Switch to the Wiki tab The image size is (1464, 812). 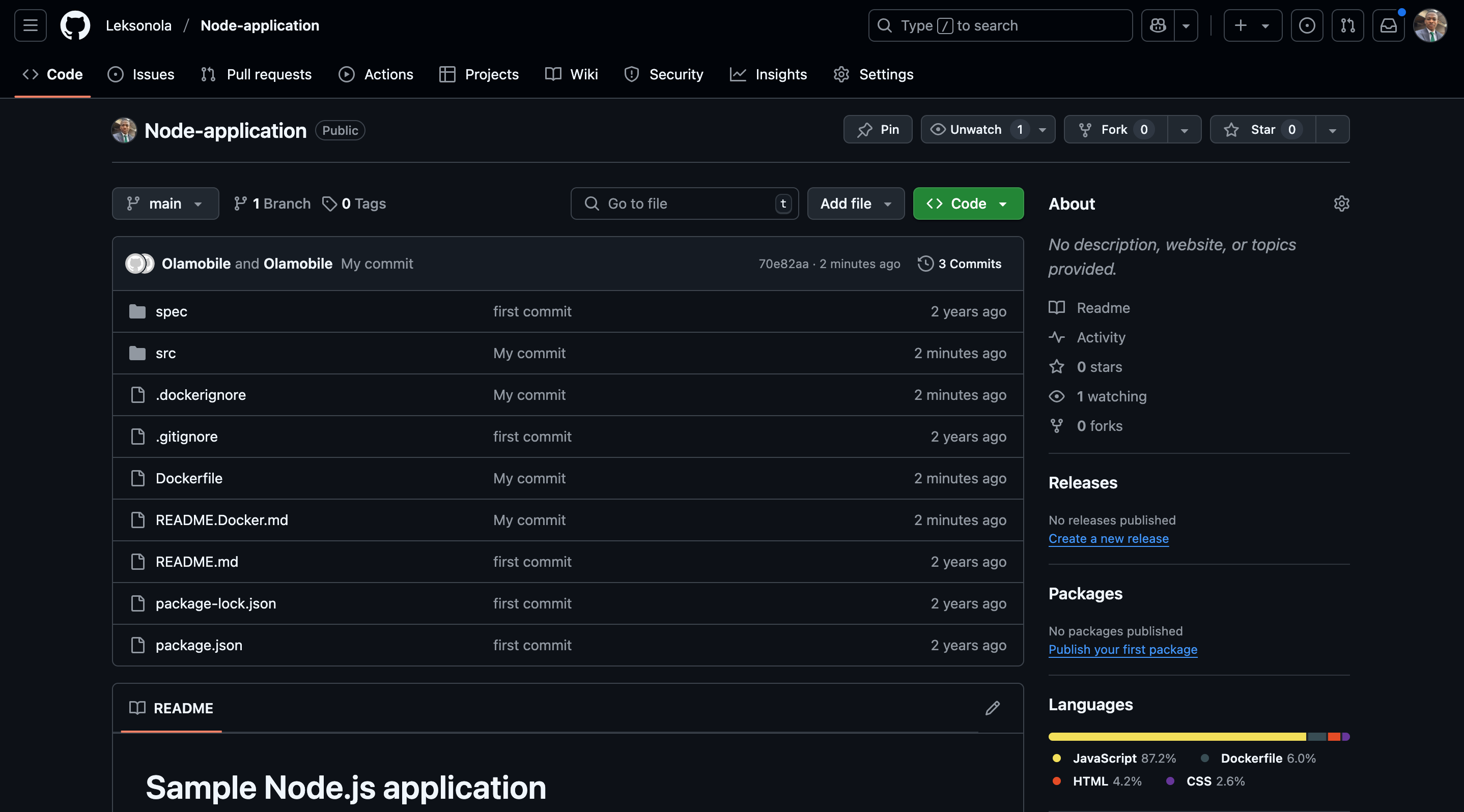coord(571,74)
